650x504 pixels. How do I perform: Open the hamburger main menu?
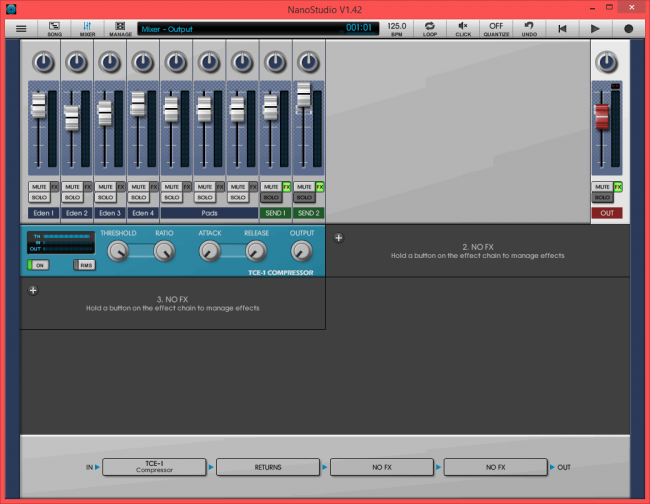tap(20, 28)
